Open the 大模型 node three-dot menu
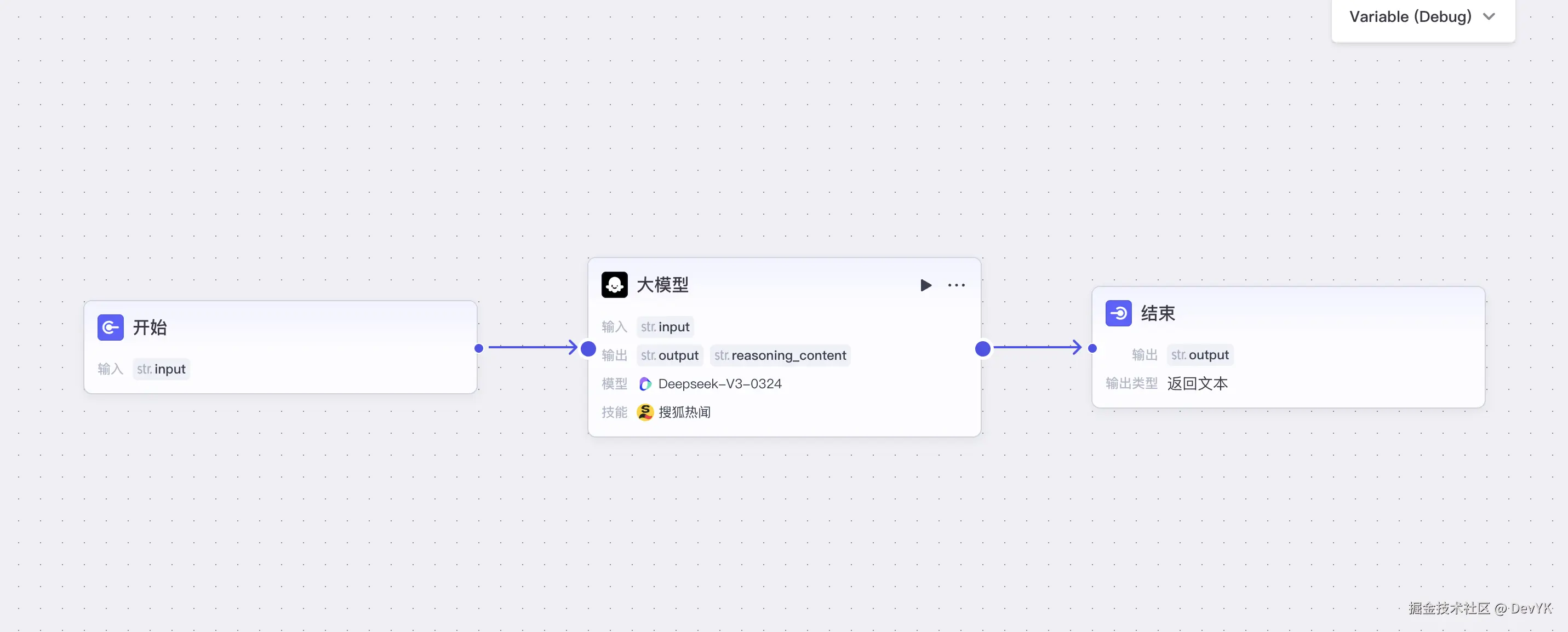1568x632 pixels. tap(956, 285)
